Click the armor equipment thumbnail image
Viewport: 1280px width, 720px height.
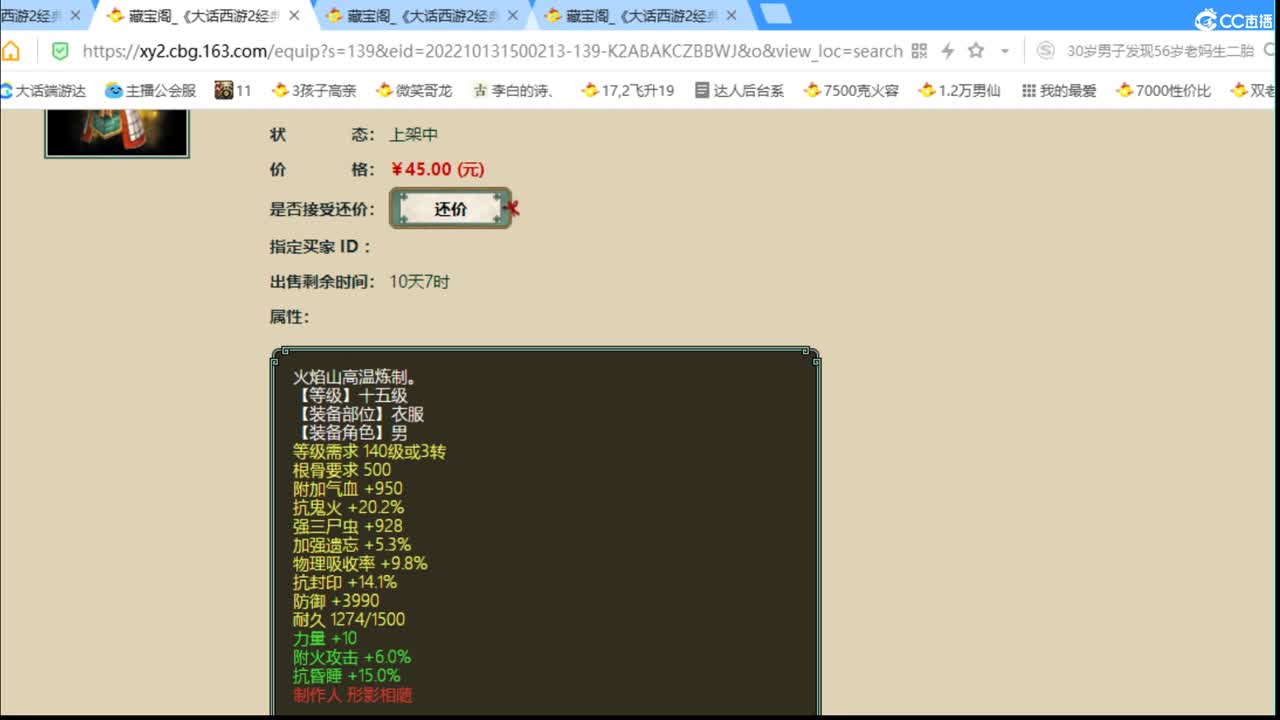click(x=117, y=132)
